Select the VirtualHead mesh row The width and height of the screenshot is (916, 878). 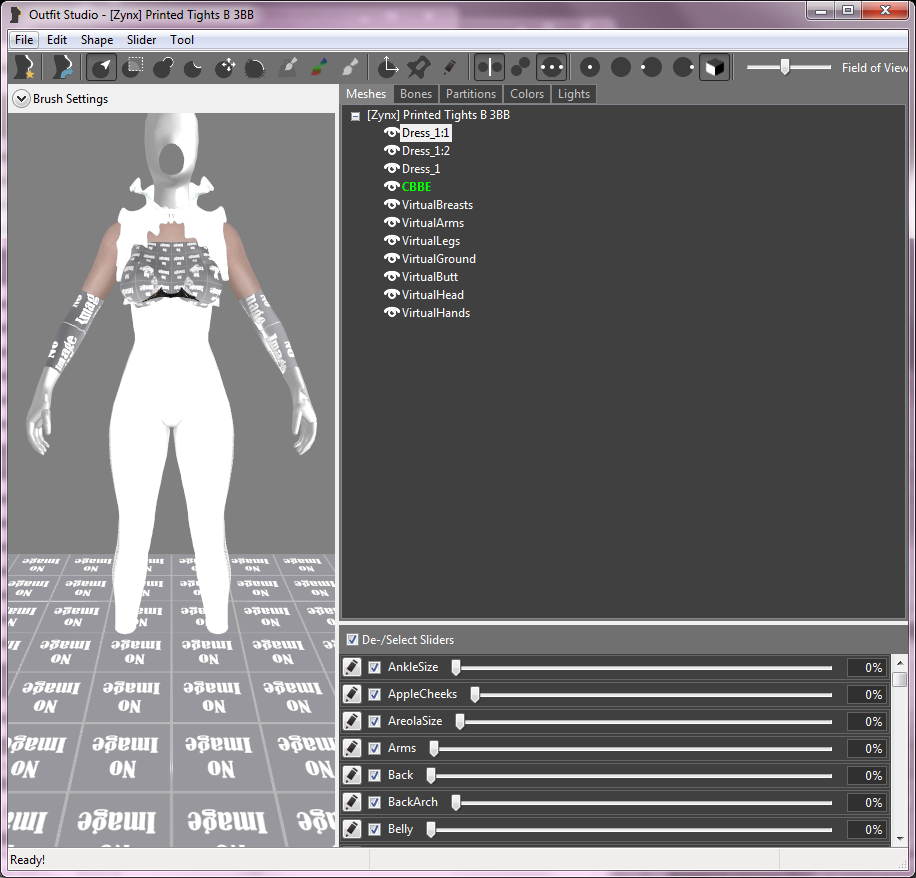click(433, 294)
